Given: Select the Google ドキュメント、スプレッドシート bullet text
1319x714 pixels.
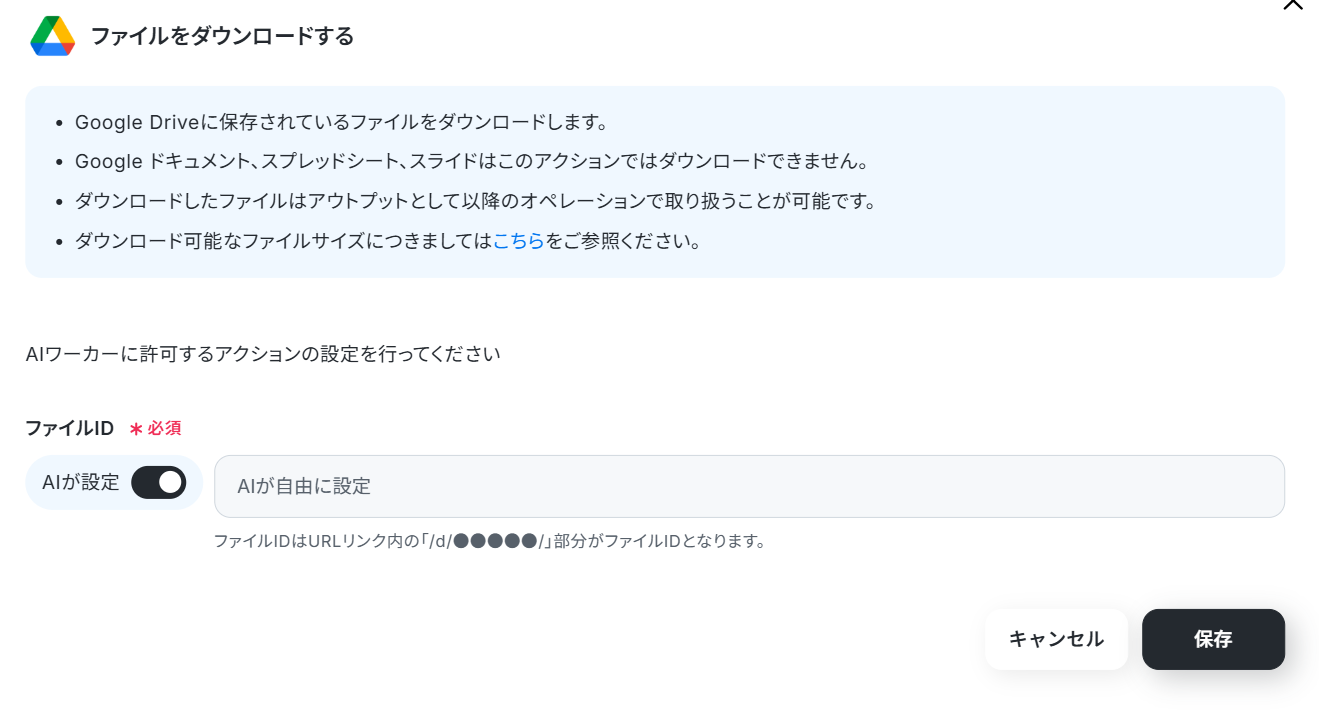Looking at the screenshot, I should click(x=472, y=162).
